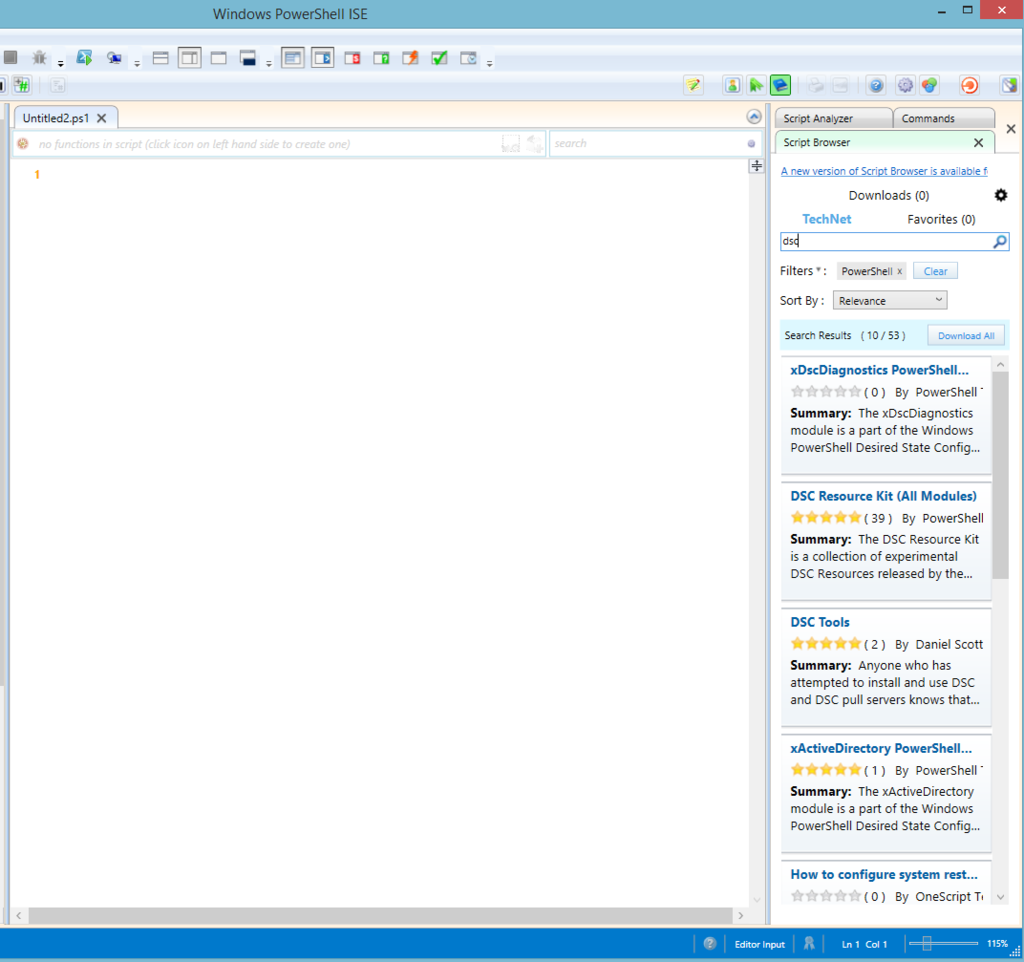The height and width of the screenshot is (962, 1024).
Task: Click the green checkmark window icon
Action: pyautogui.click(x=440, y=58)
